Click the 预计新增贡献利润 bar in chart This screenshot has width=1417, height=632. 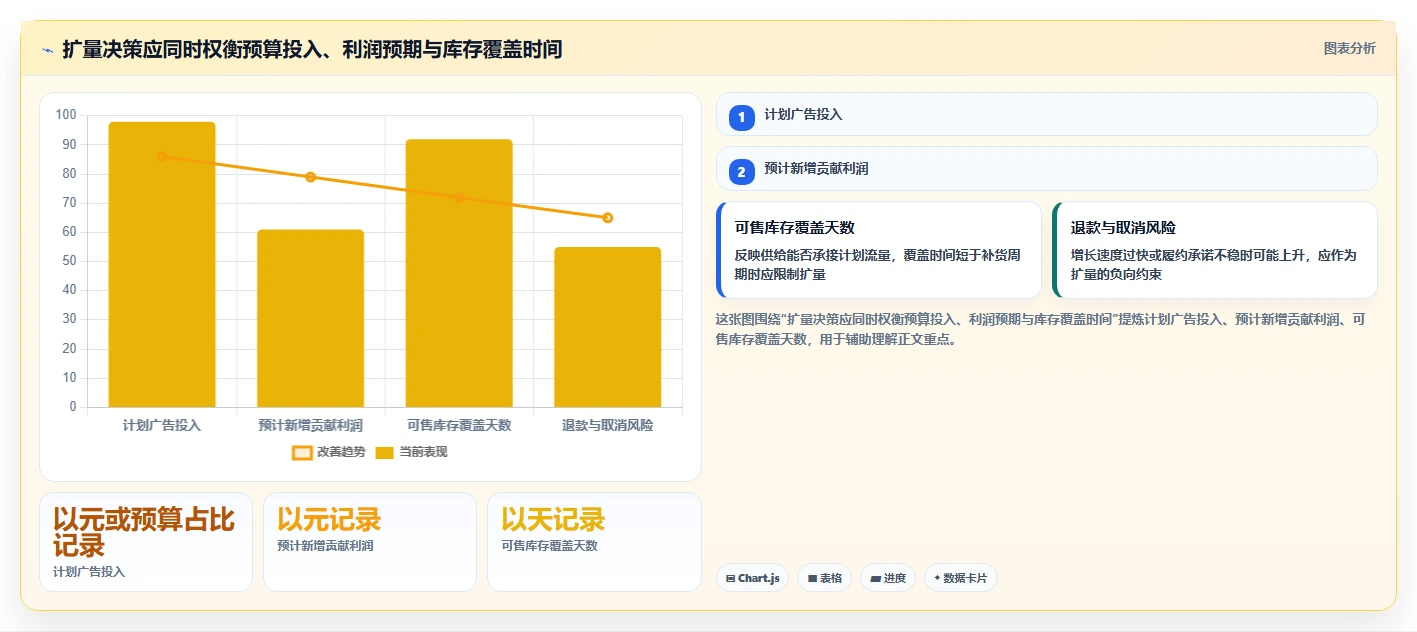click(310, 319)
